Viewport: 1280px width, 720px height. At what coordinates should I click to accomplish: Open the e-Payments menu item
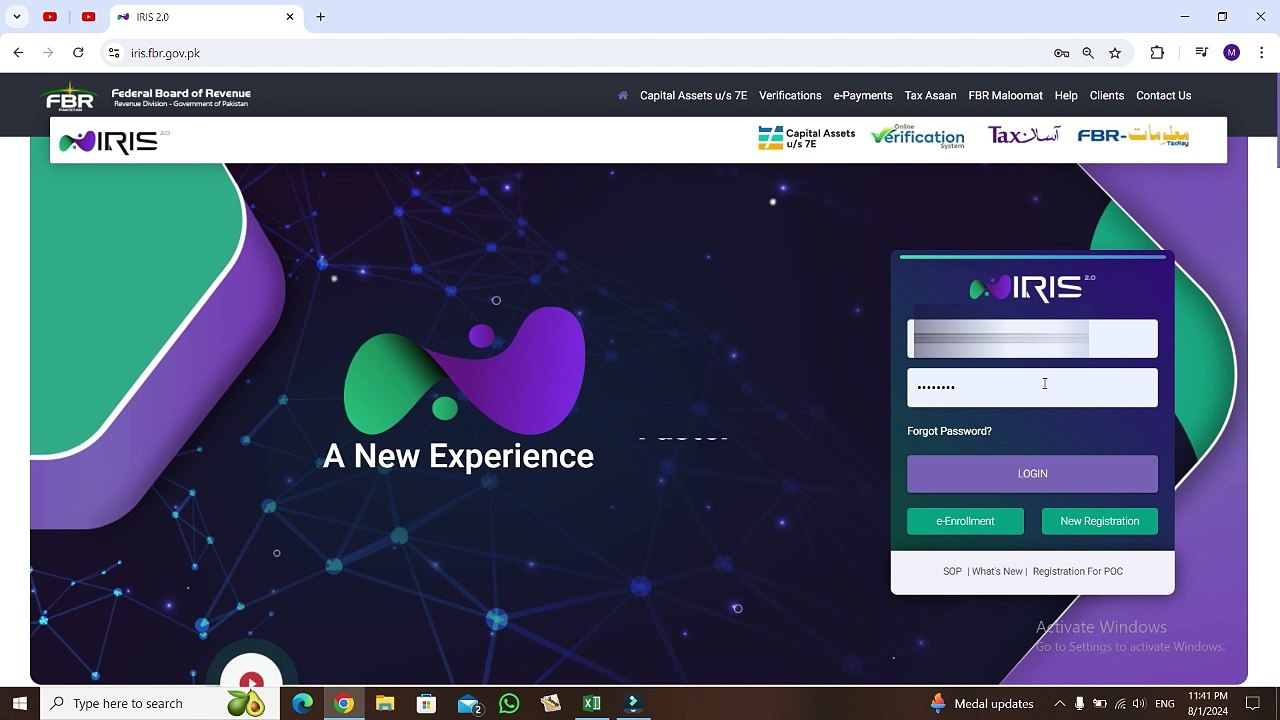pos(863,96)
